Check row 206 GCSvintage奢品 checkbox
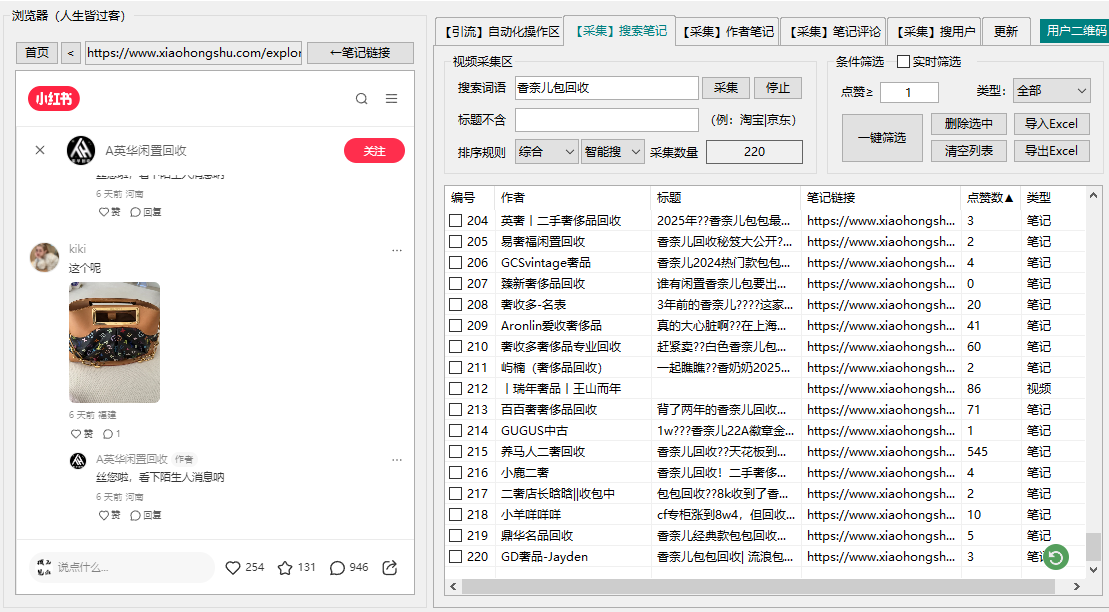1109x612 pixels. point(455,262)
